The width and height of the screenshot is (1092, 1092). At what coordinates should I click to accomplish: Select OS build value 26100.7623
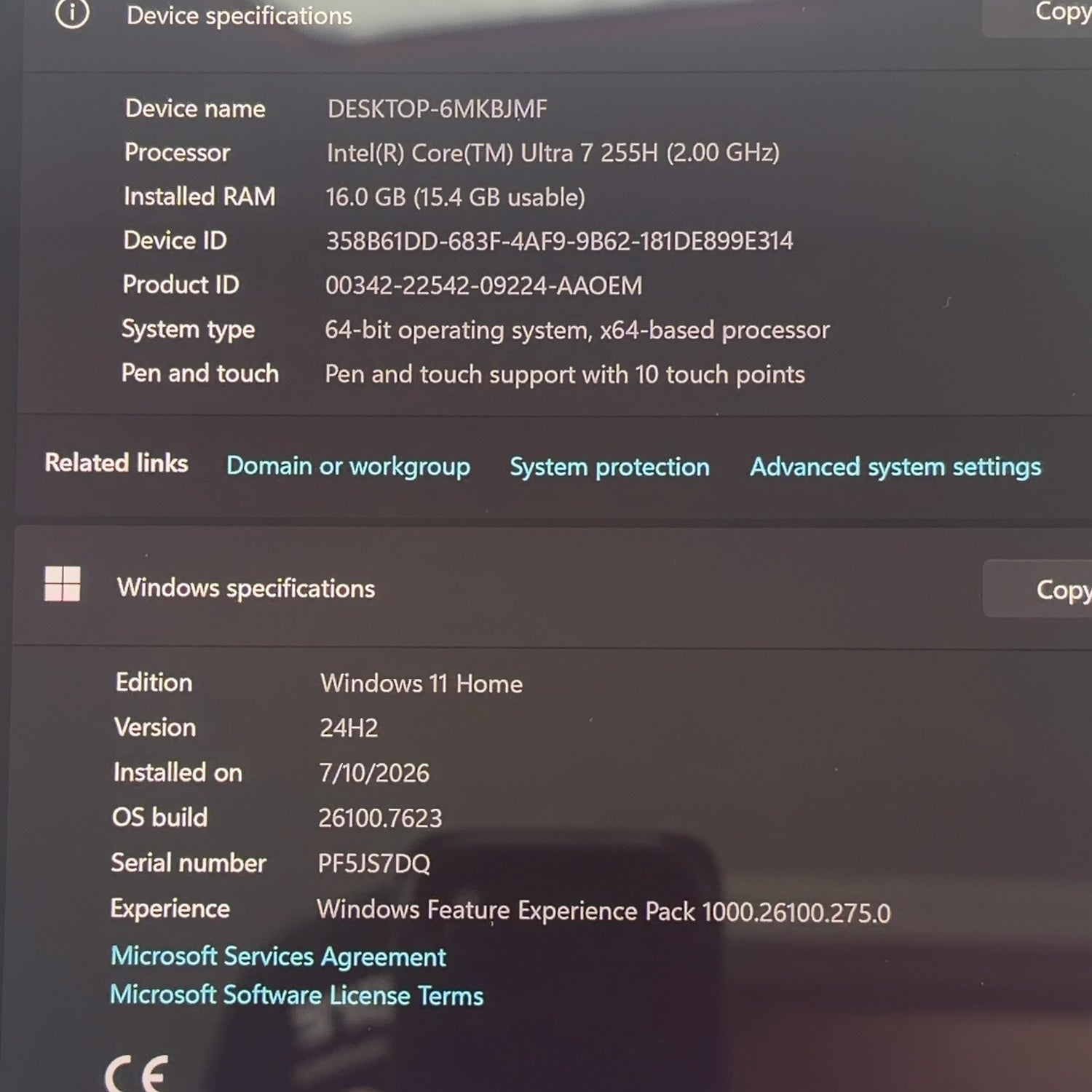click(x=380, y=818)
